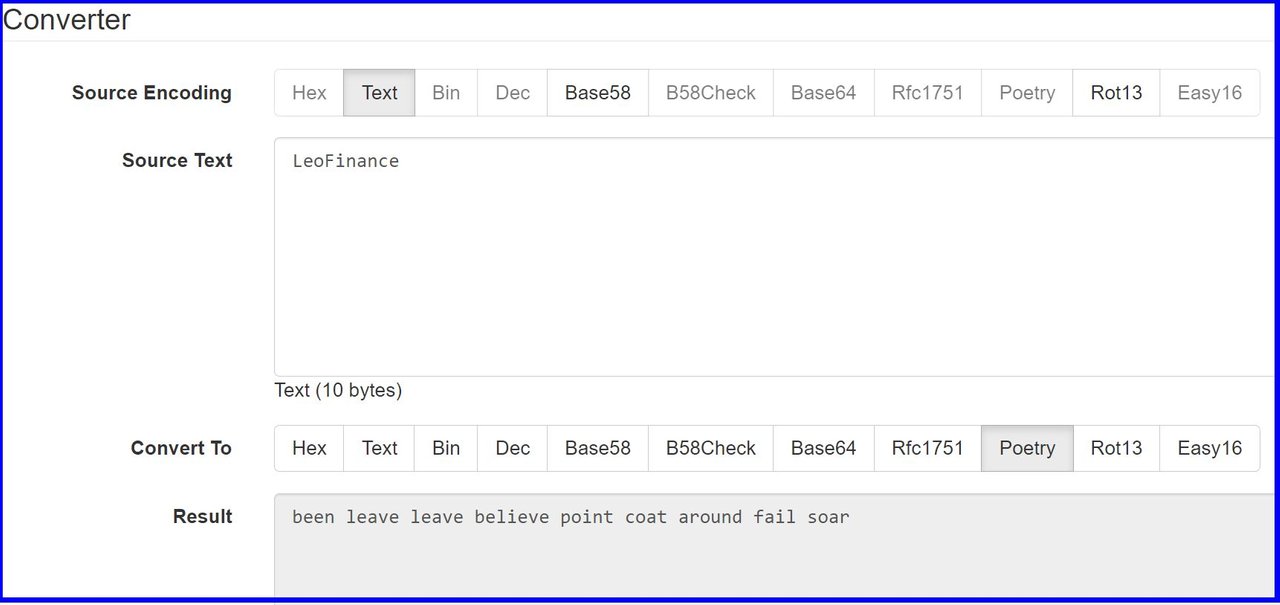The height and width of the screenshot is (605, 1280).
Task: Click into the Source Text box containing LeoFinance
Action: point(777,257)
